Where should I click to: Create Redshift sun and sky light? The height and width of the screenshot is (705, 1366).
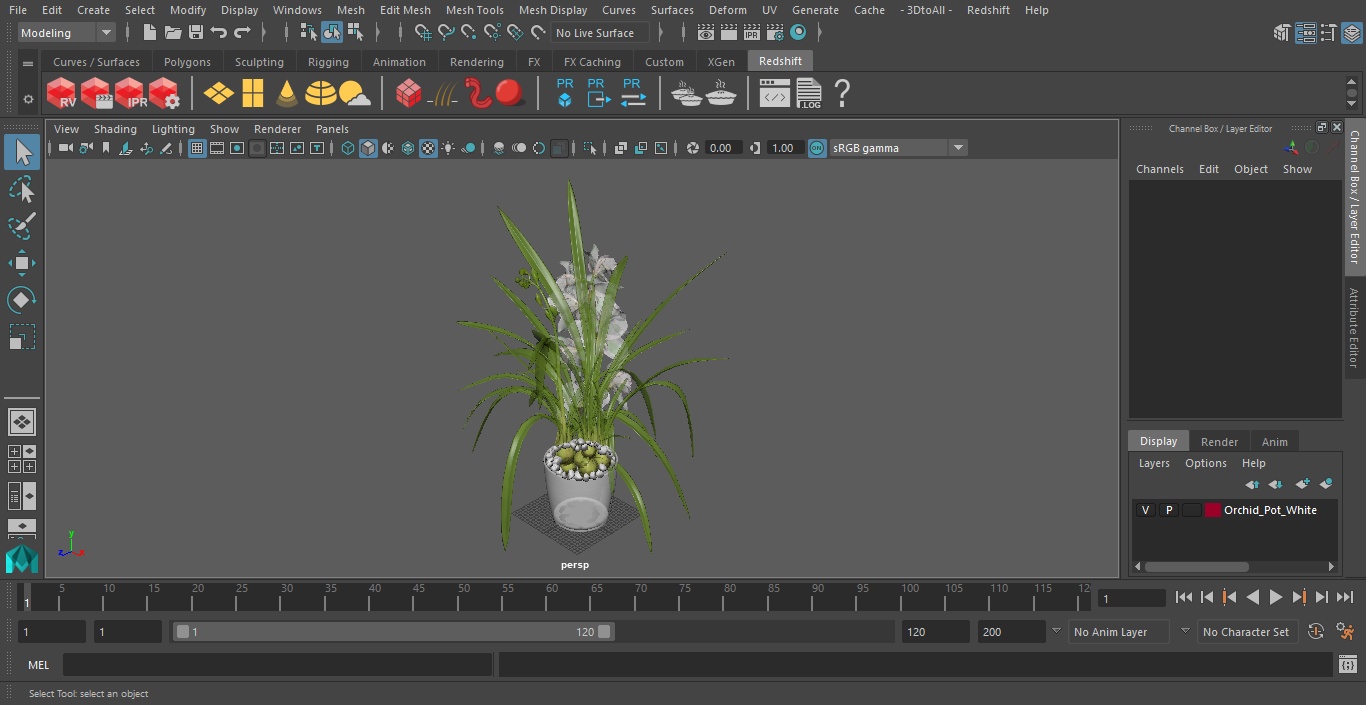coord(354,94)
